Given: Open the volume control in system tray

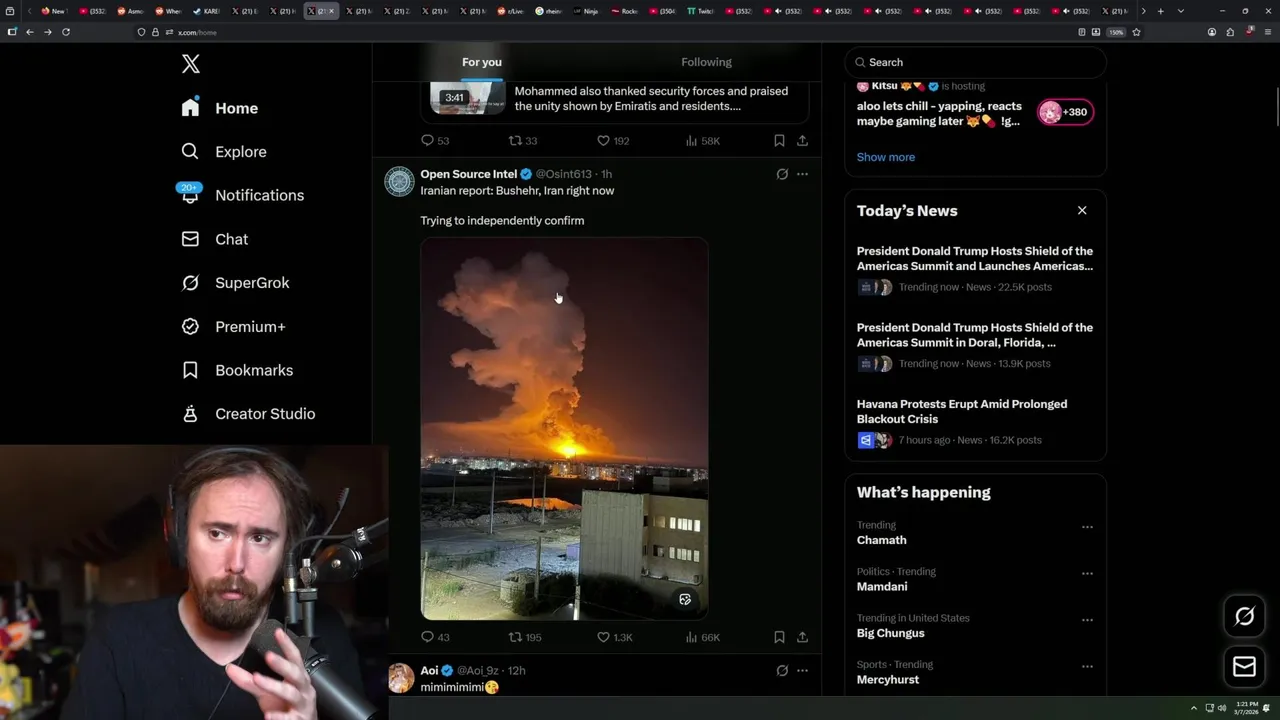Looking at the screenshot, I should point(1222,708).
